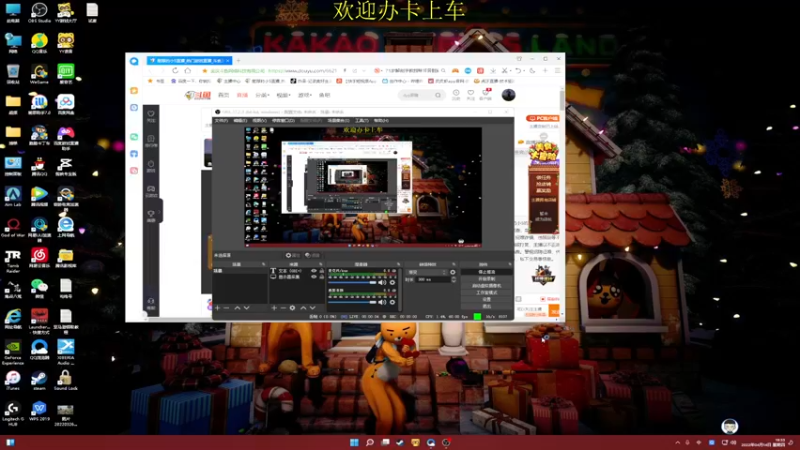Click the second mixer volume slider
This screenshot has width=800, height=450.
[352, 302]
